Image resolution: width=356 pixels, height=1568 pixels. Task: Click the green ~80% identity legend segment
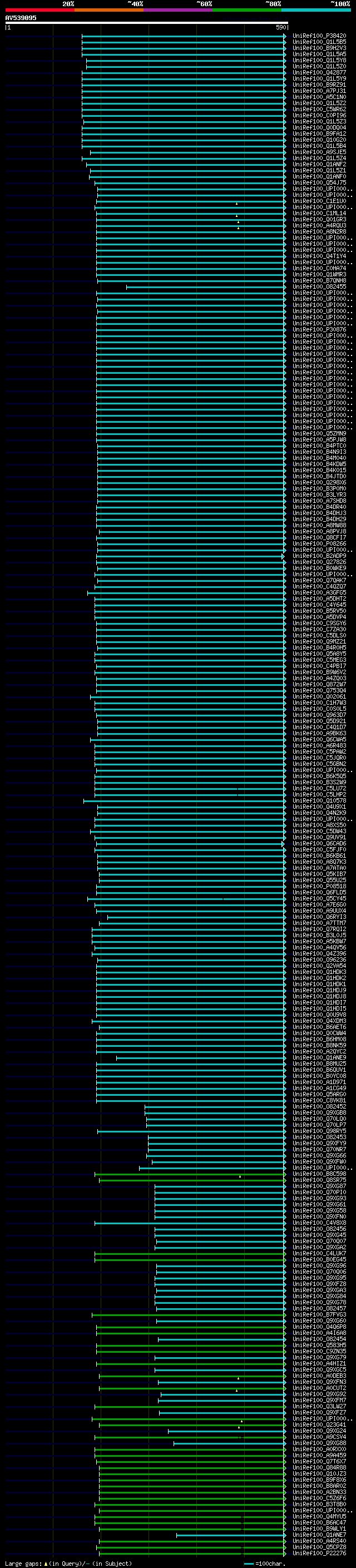(247, 10)
